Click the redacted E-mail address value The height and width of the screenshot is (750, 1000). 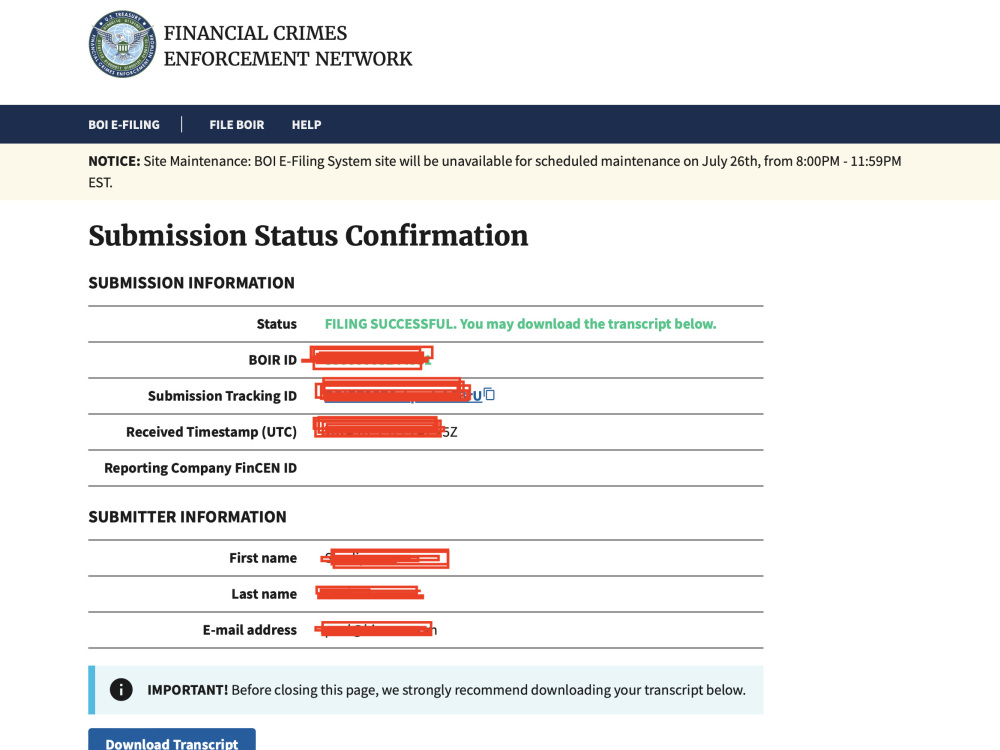click(378, 629)
